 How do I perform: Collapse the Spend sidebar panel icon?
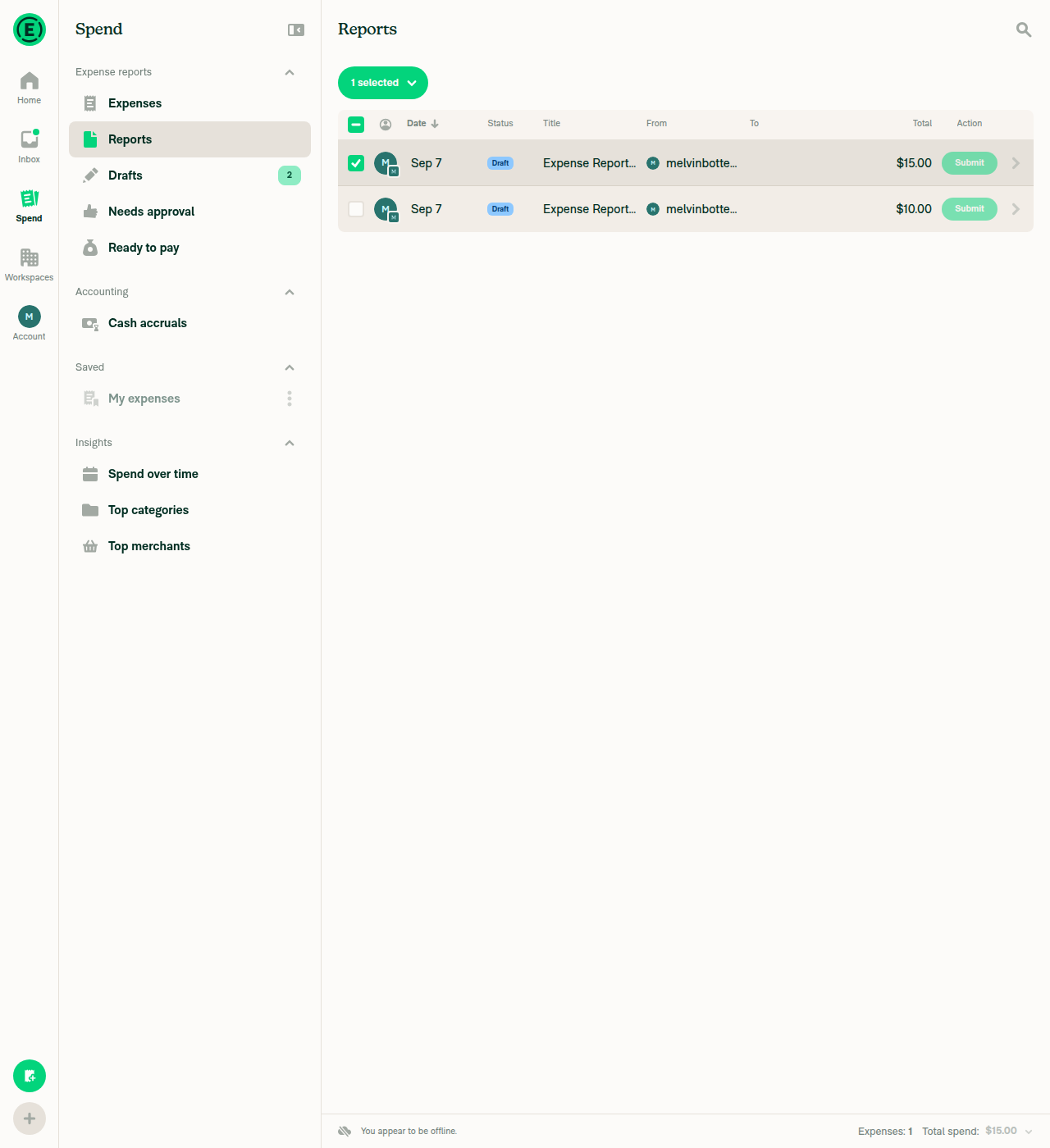[x=296, y=30]
